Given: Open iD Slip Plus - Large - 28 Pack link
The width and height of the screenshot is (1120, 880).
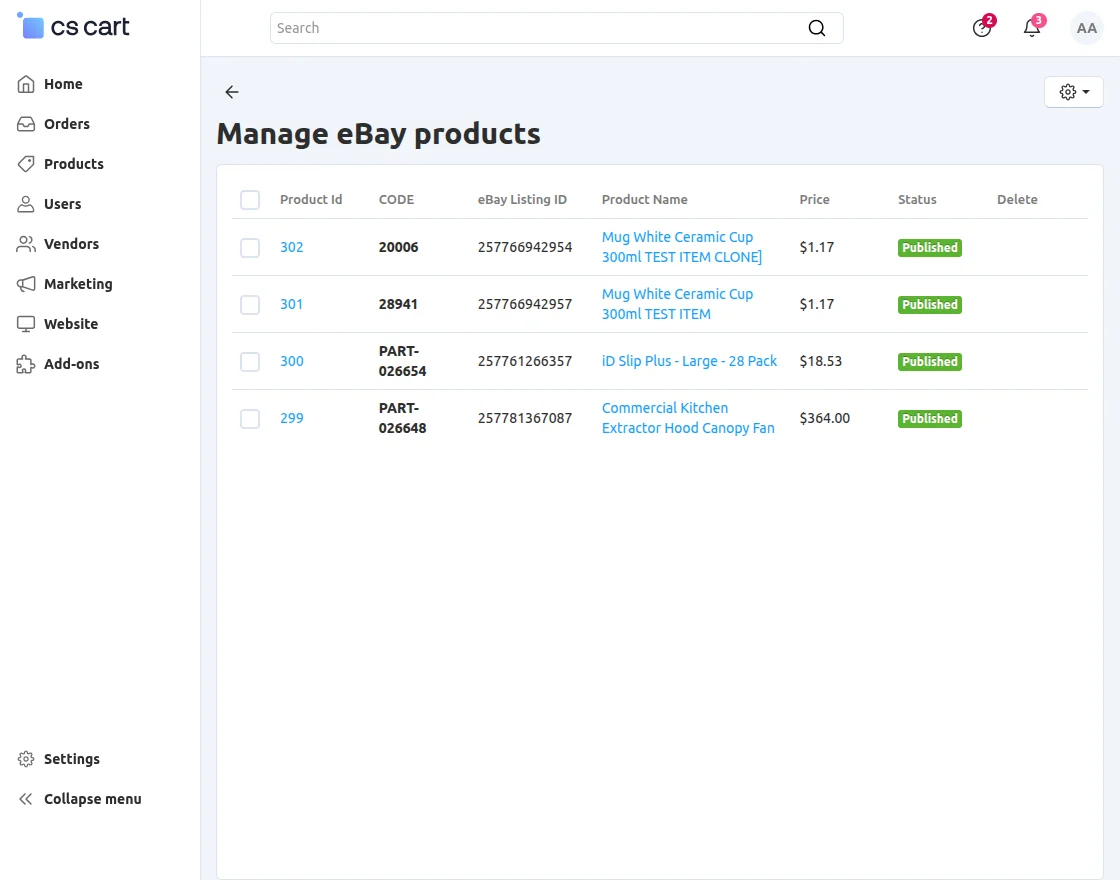Looking at the screenshot, I should [689, 361].
